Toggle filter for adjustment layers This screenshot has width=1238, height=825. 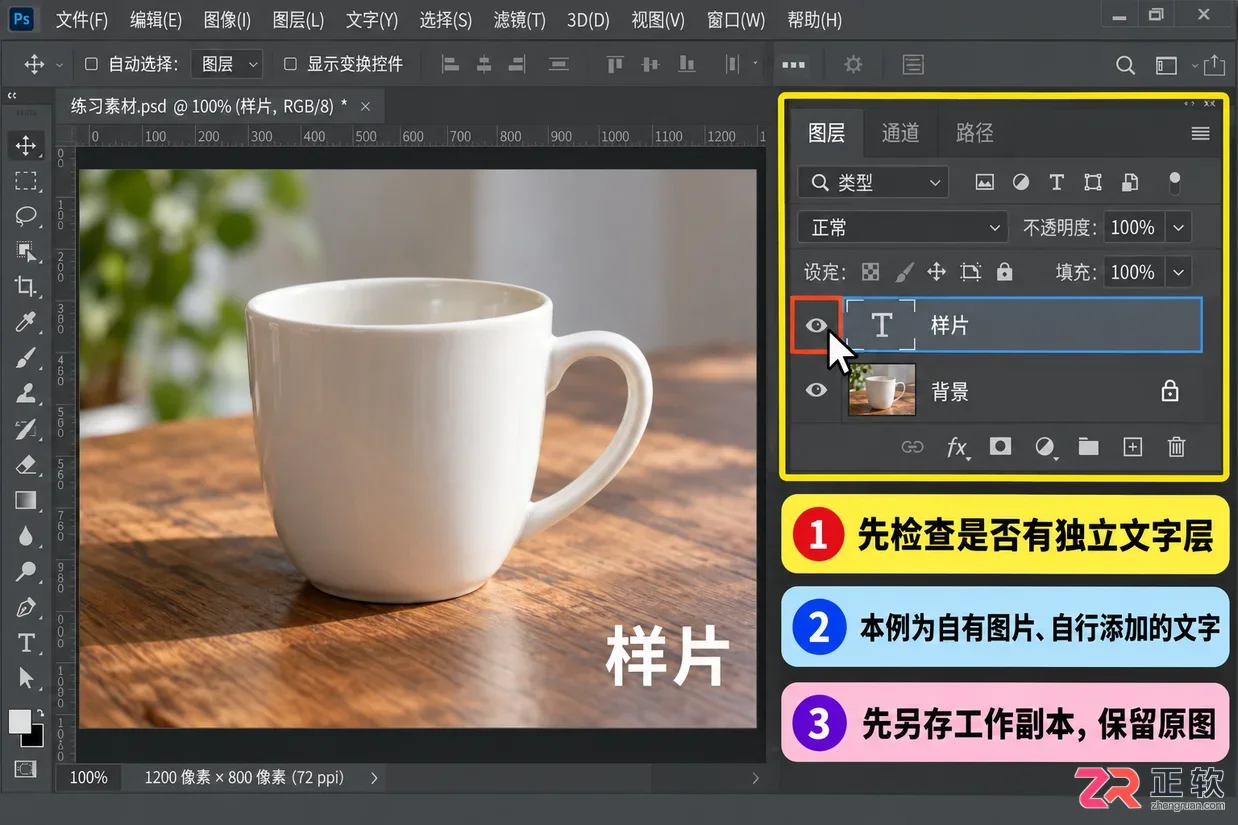pyautogui.click(x=1021, y=182)
